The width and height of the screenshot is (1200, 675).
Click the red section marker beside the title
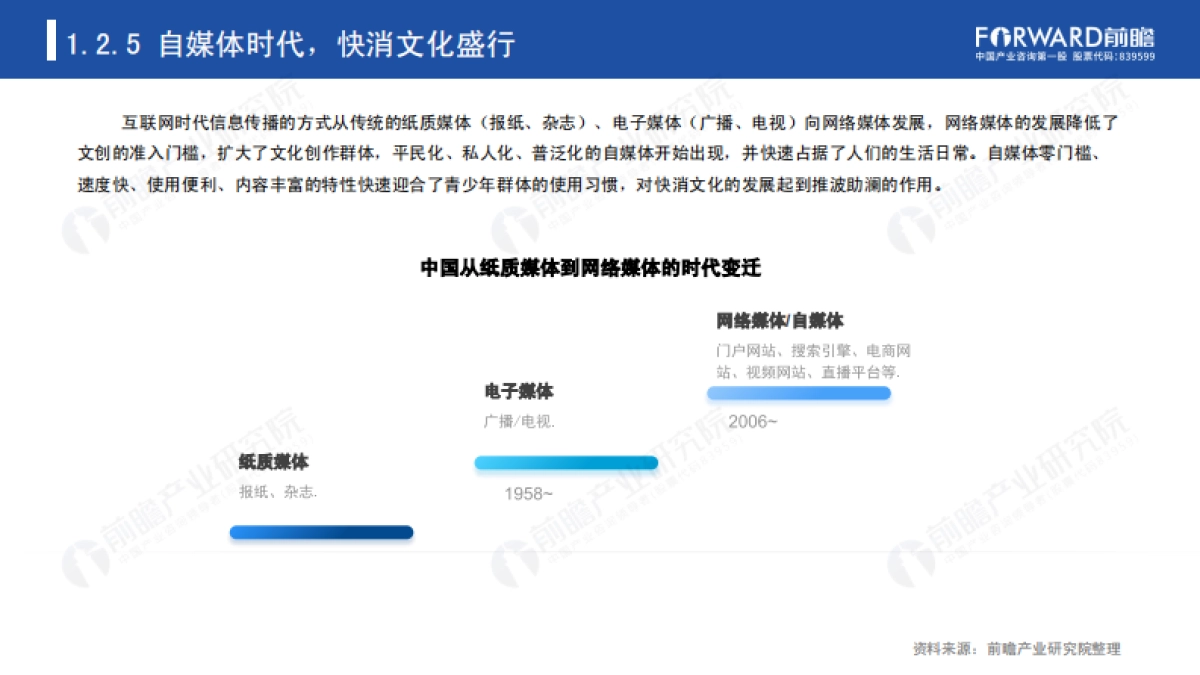tap(52, 43)
